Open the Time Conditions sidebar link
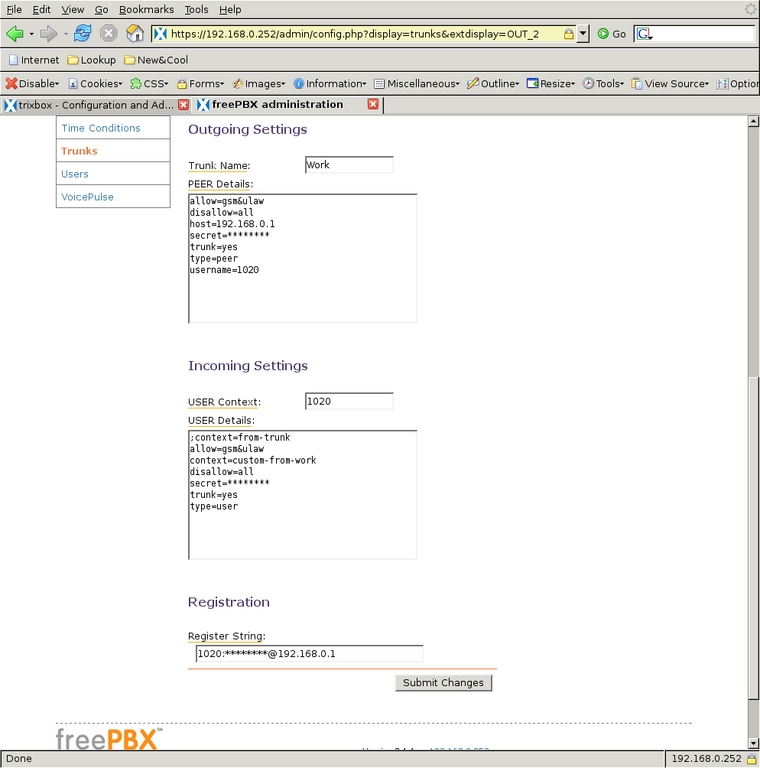760x768 pixels. coord(101,128)
